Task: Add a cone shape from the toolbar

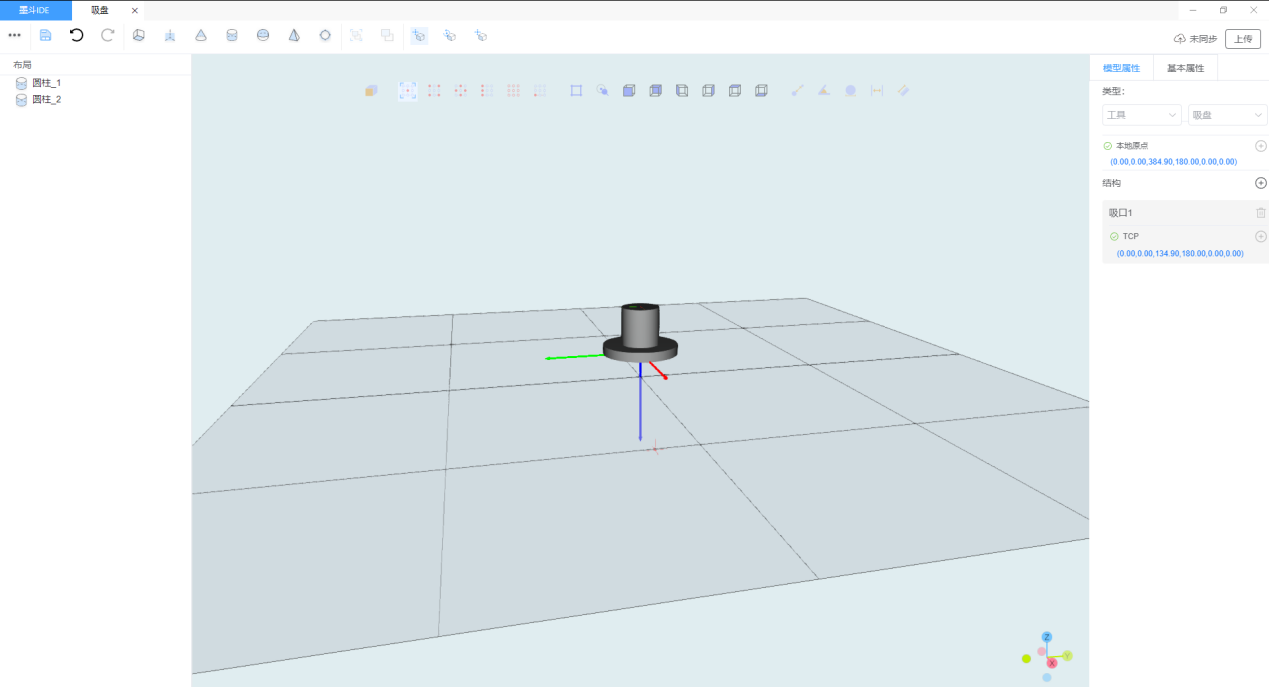Action: 201,35
